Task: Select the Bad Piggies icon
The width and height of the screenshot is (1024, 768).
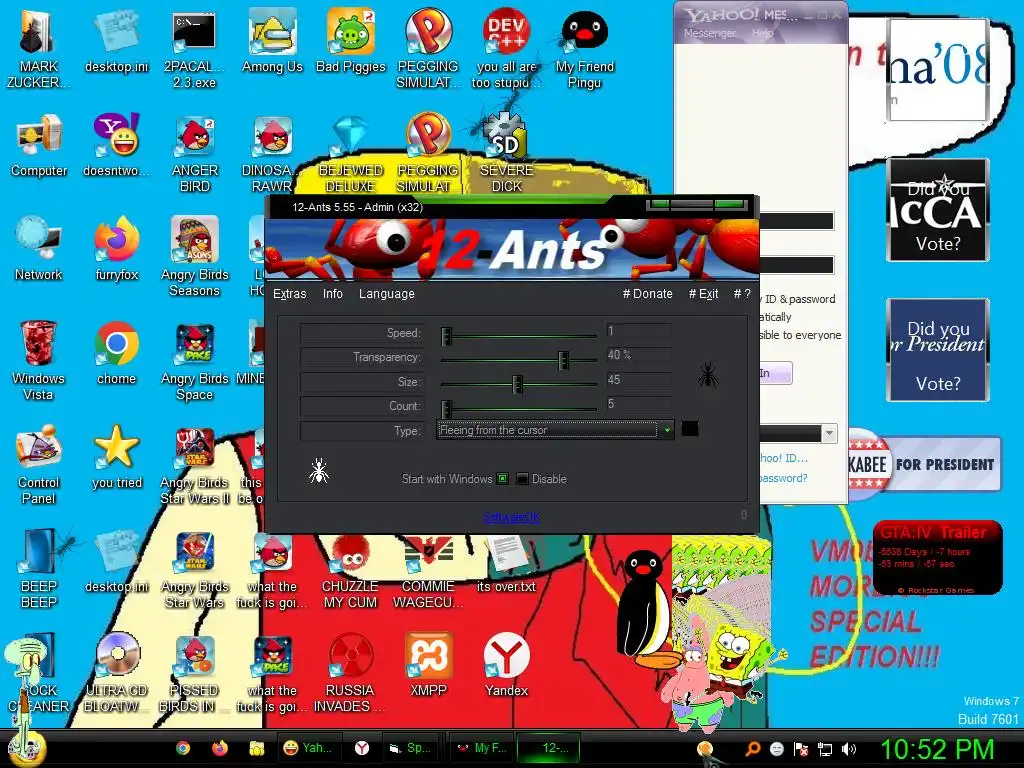Action: click(351, 39)
